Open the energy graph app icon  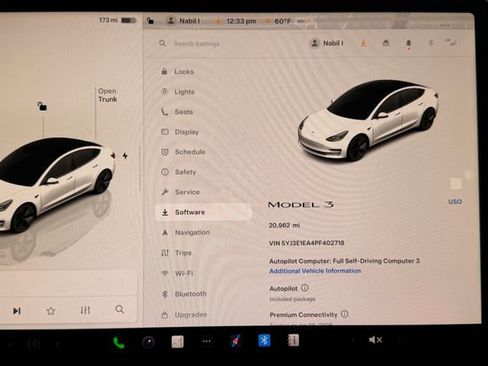point(177,342)
